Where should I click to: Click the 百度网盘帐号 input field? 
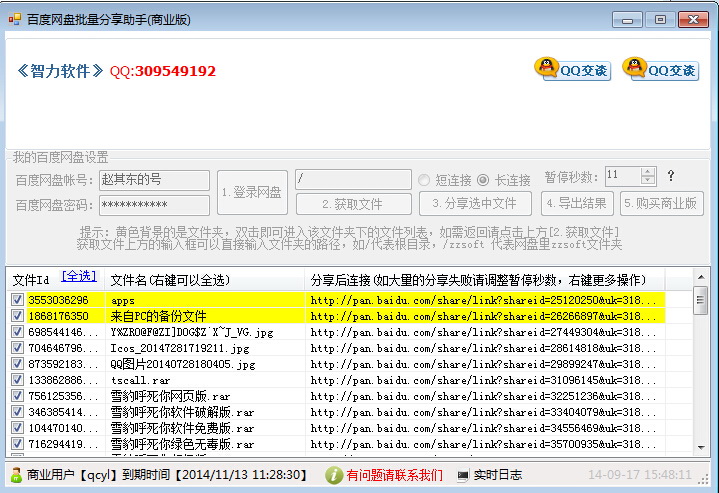tap(154, 180)
